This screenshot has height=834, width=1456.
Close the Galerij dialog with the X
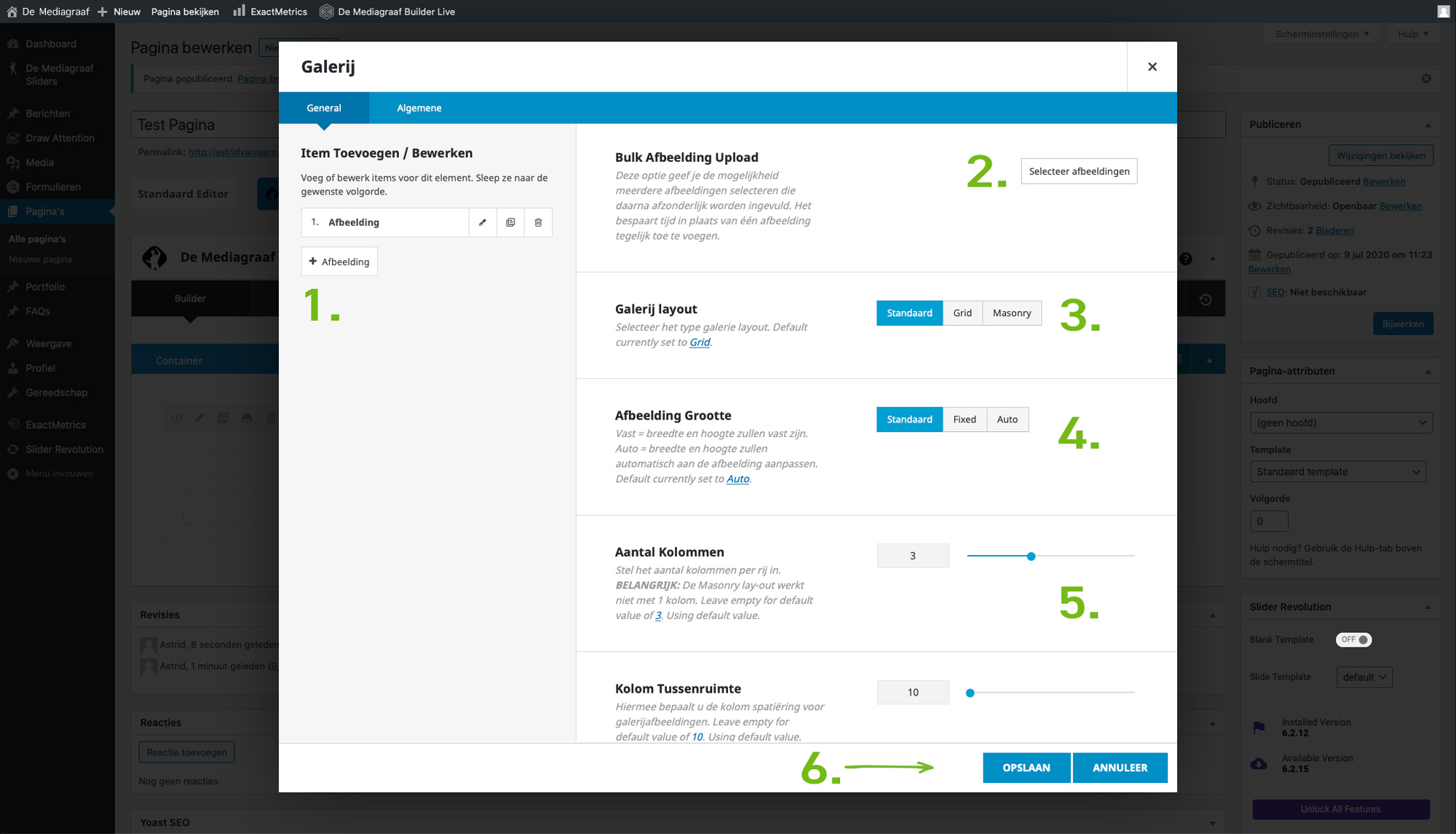1152,66
